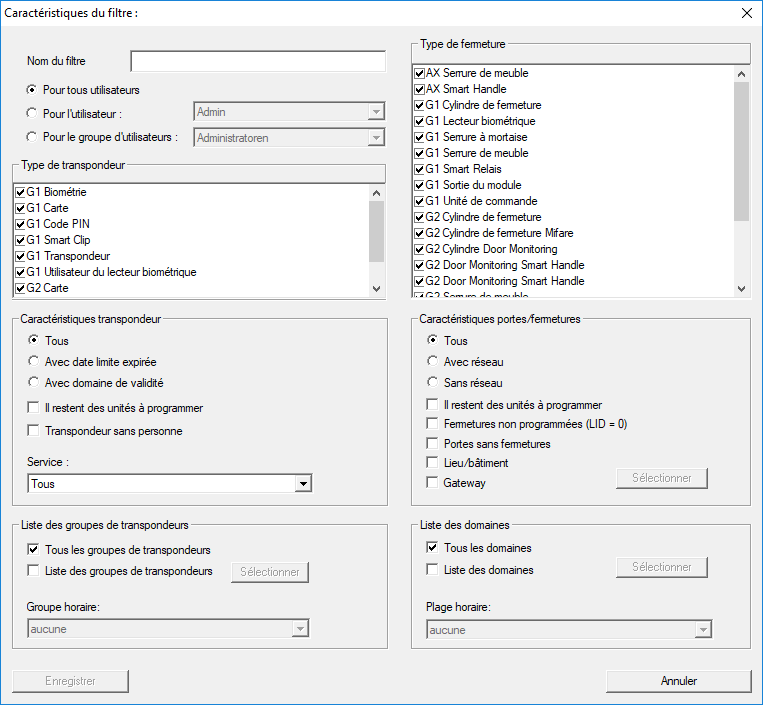Uncheck G1 Biométrie transponder type

coord(20,192)
